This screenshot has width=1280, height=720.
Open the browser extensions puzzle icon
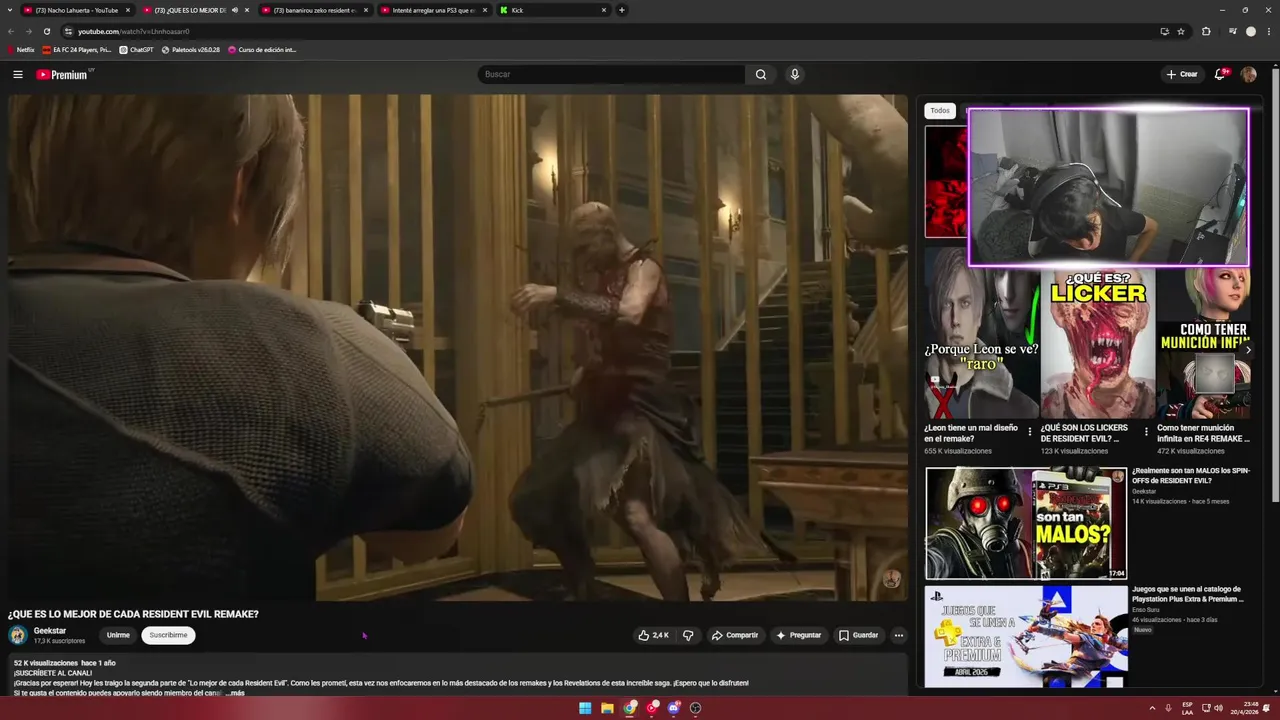1206,31
